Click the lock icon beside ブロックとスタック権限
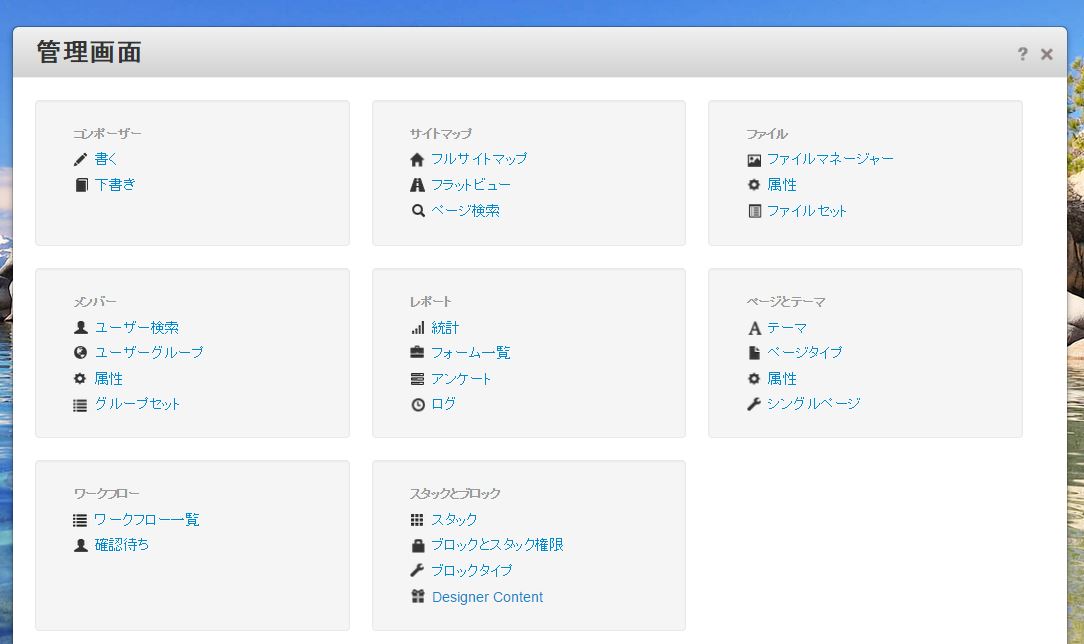Screen dimensions: 1084x644 click(418, 545)
